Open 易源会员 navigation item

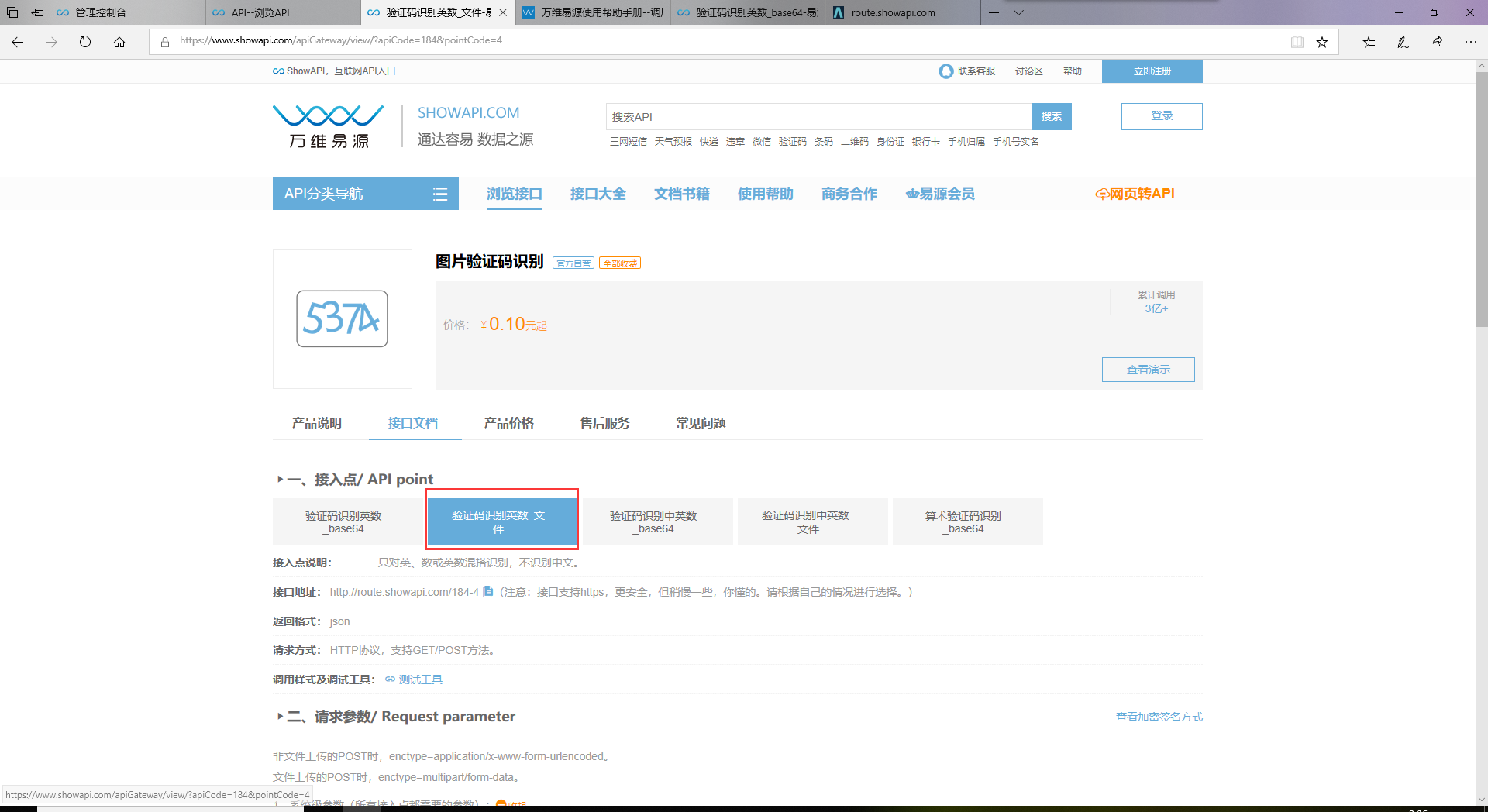[940, 194]
